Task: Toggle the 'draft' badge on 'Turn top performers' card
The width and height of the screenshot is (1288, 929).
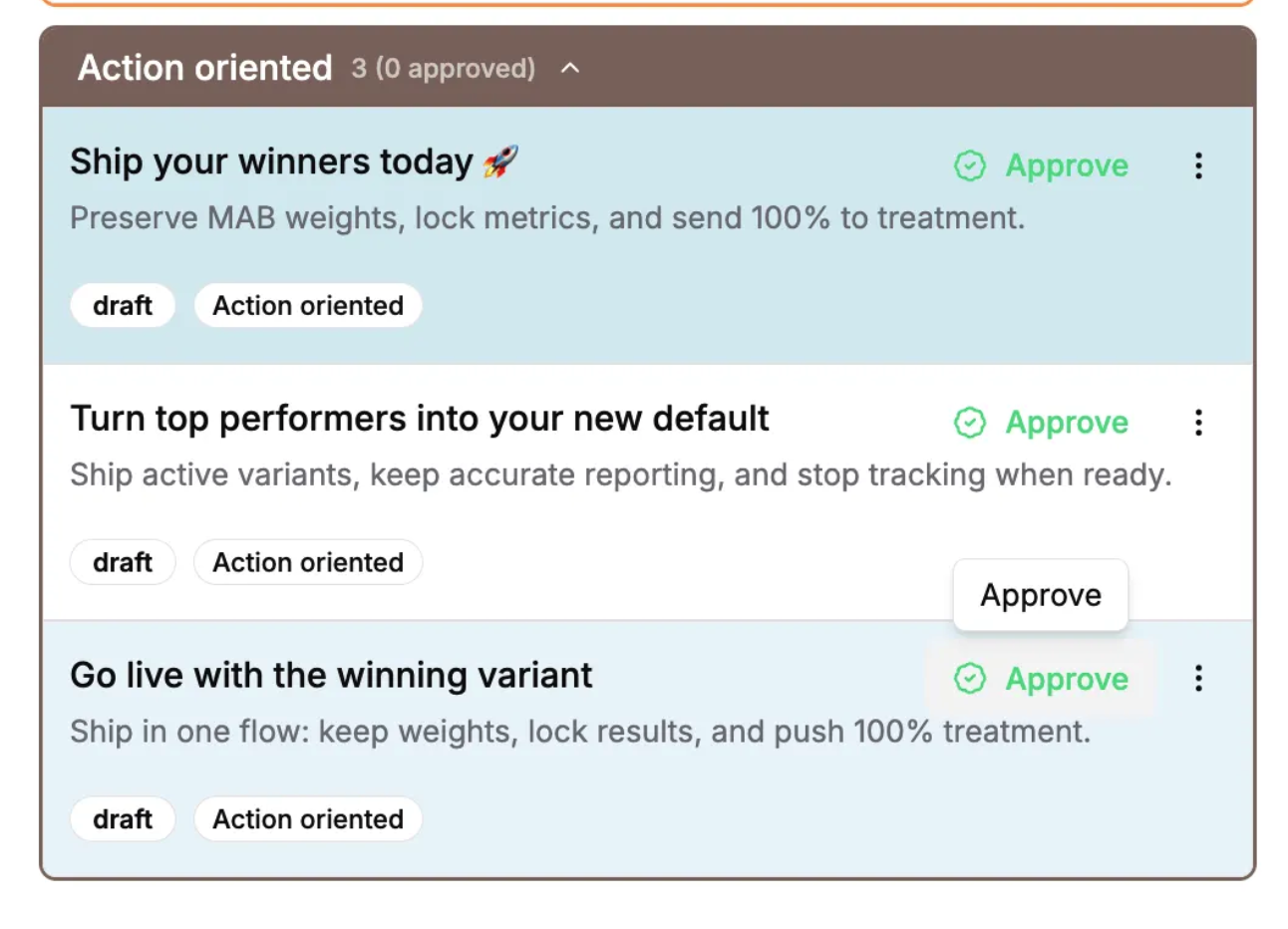Action: tap(123, 562)
